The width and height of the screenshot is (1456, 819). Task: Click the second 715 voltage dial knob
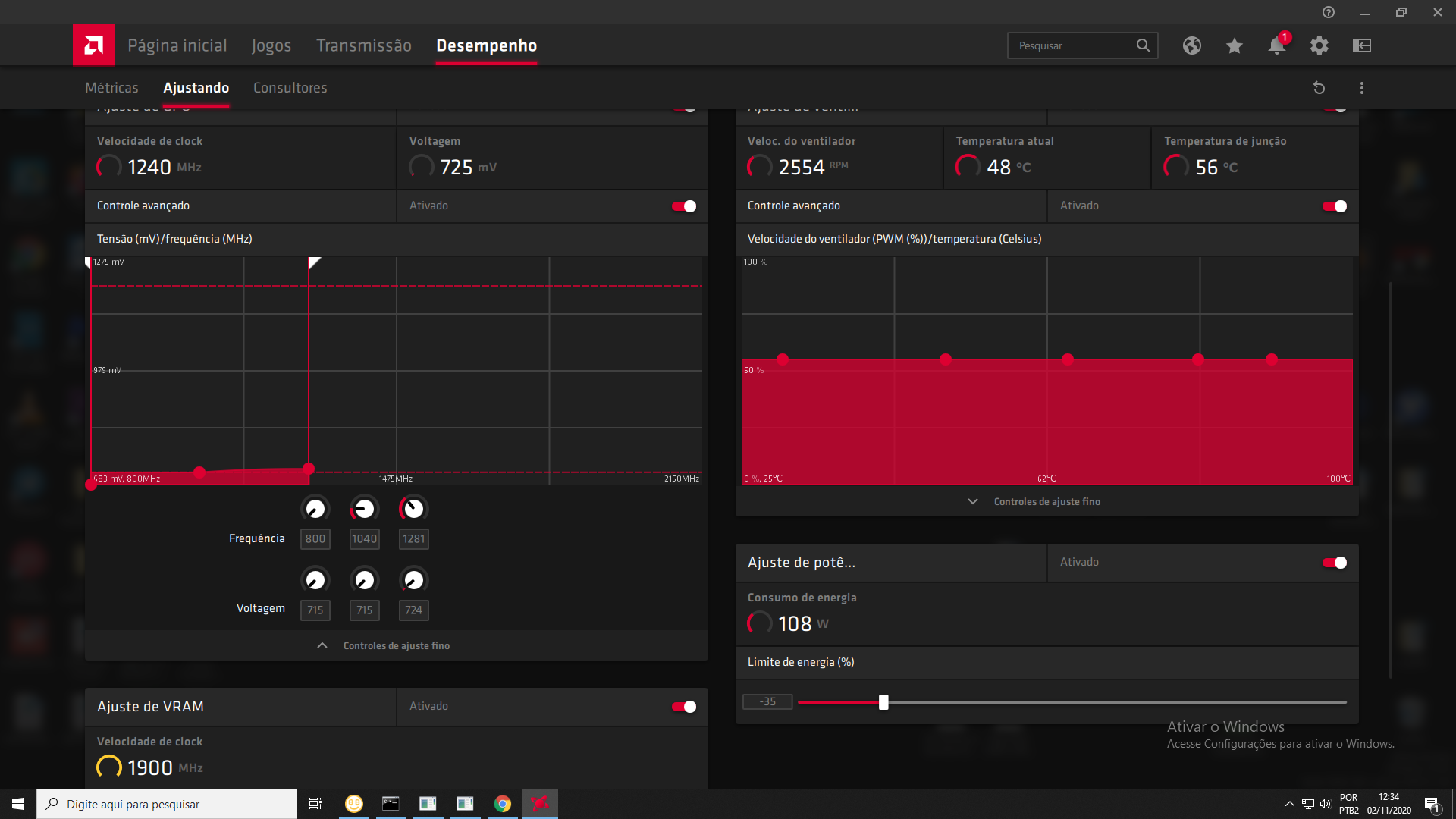[364, 580]
